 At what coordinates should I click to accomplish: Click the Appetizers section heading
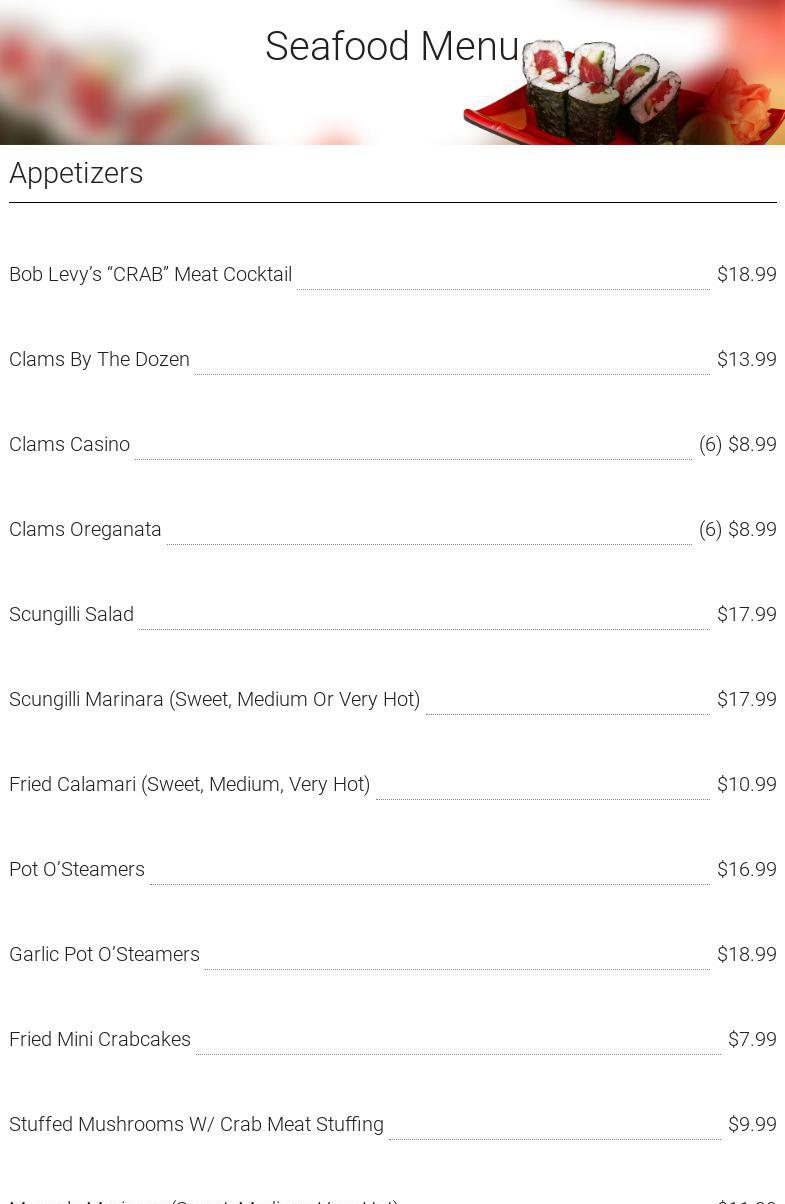point(76,173)
